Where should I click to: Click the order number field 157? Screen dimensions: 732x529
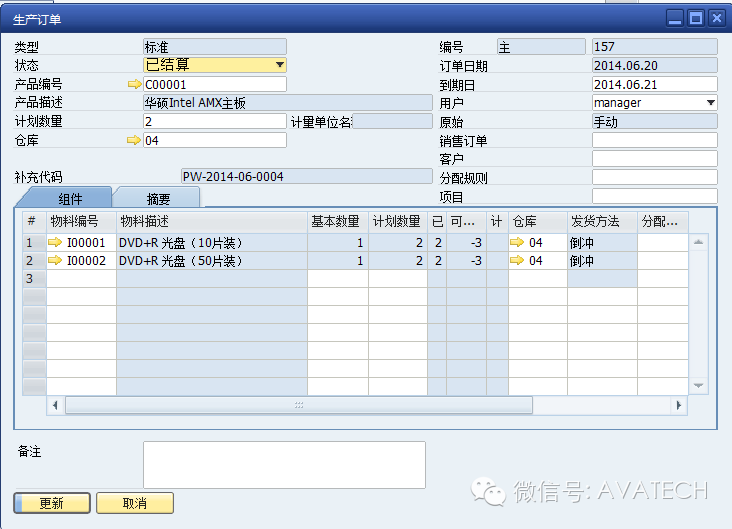point(655,47)
